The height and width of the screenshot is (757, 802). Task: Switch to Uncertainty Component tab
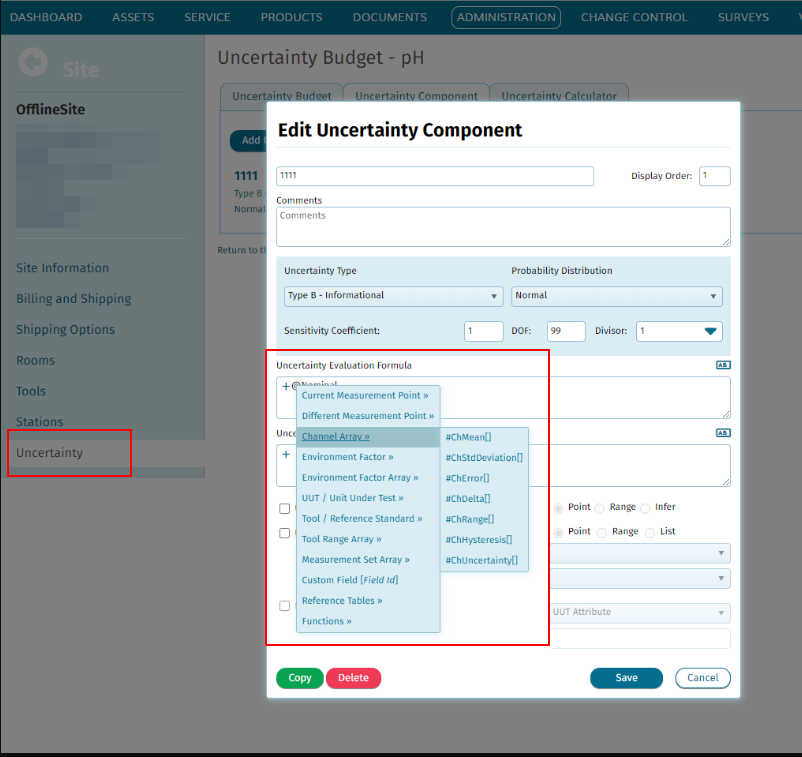click(x=416, y=96)
